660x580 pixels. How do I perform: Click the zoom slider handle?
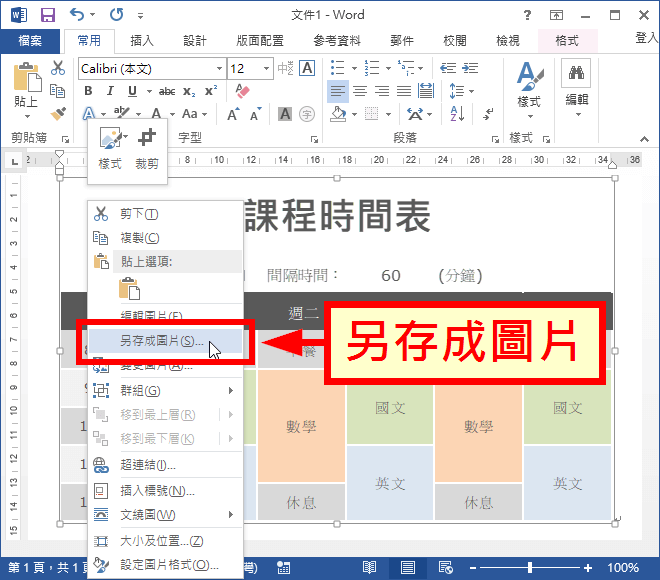click(530, 568)
